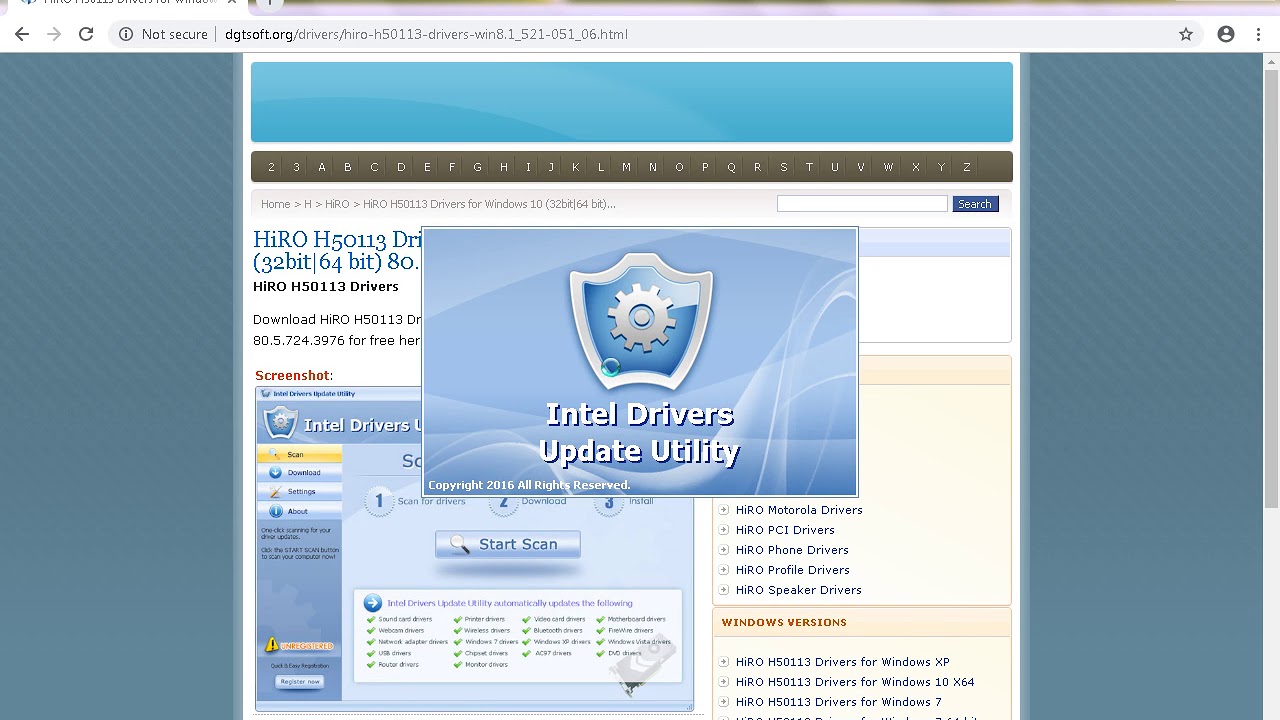The image size is (1280, 720).
Task: Select Download item in utility screenshot sidebar
Action: (299, 472)
